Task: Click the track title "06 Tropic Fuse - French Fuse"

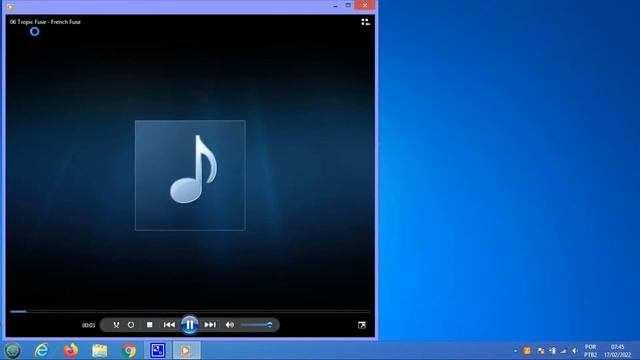Action: (x=45, y=22)
